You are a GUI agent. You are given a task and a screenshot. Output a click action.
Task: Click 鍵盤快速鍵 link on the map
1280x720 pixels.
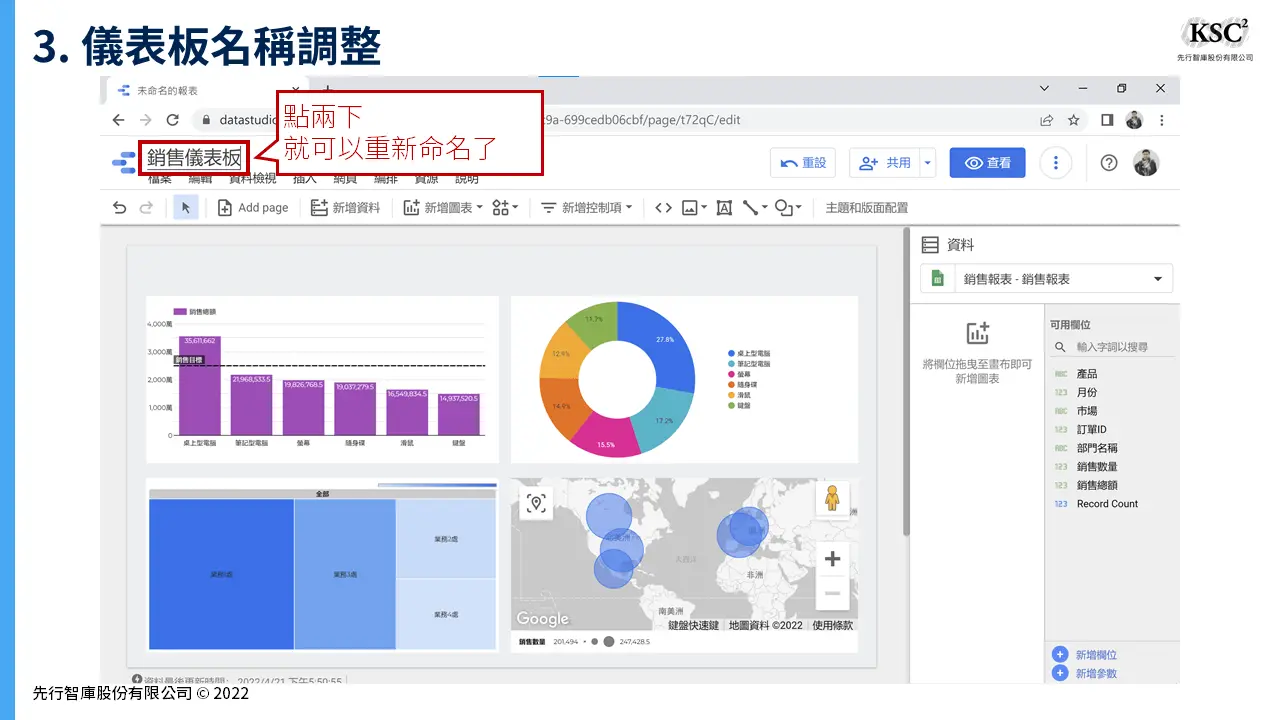click(694, 625)
